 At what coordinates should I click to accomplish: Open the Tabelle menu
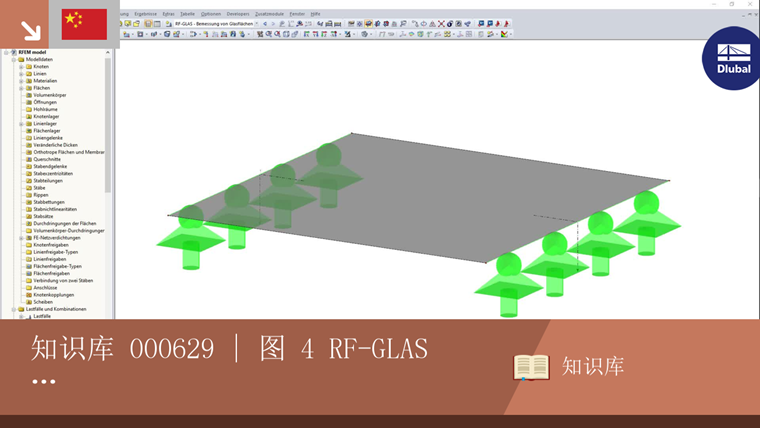(187, 14)
